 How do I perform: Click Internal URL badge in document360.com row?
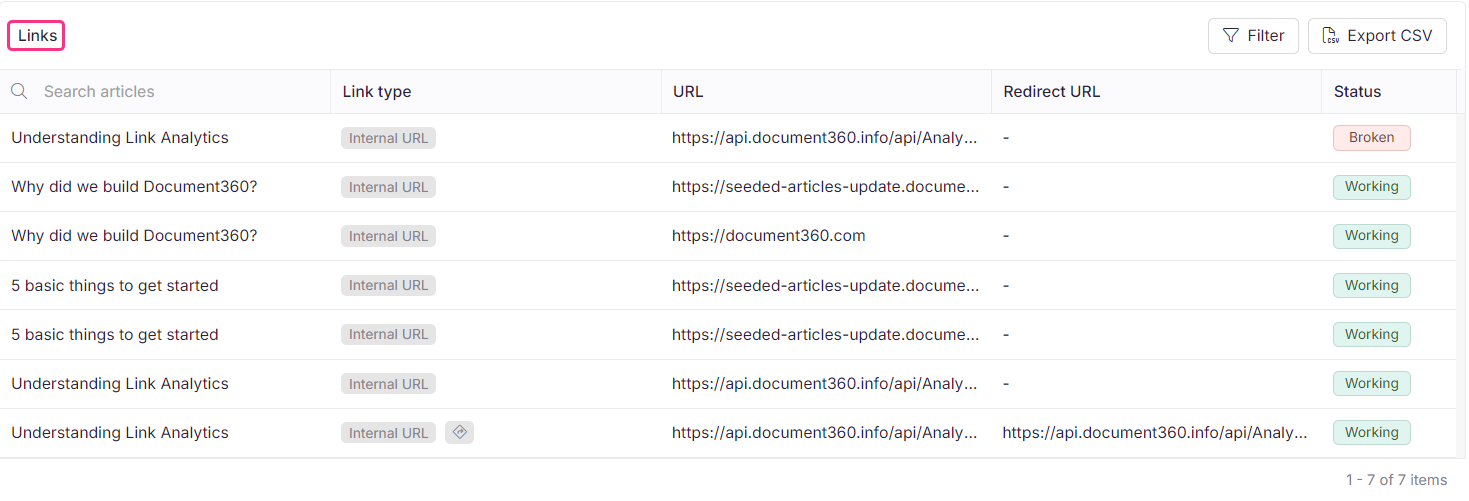pos(388,236)
